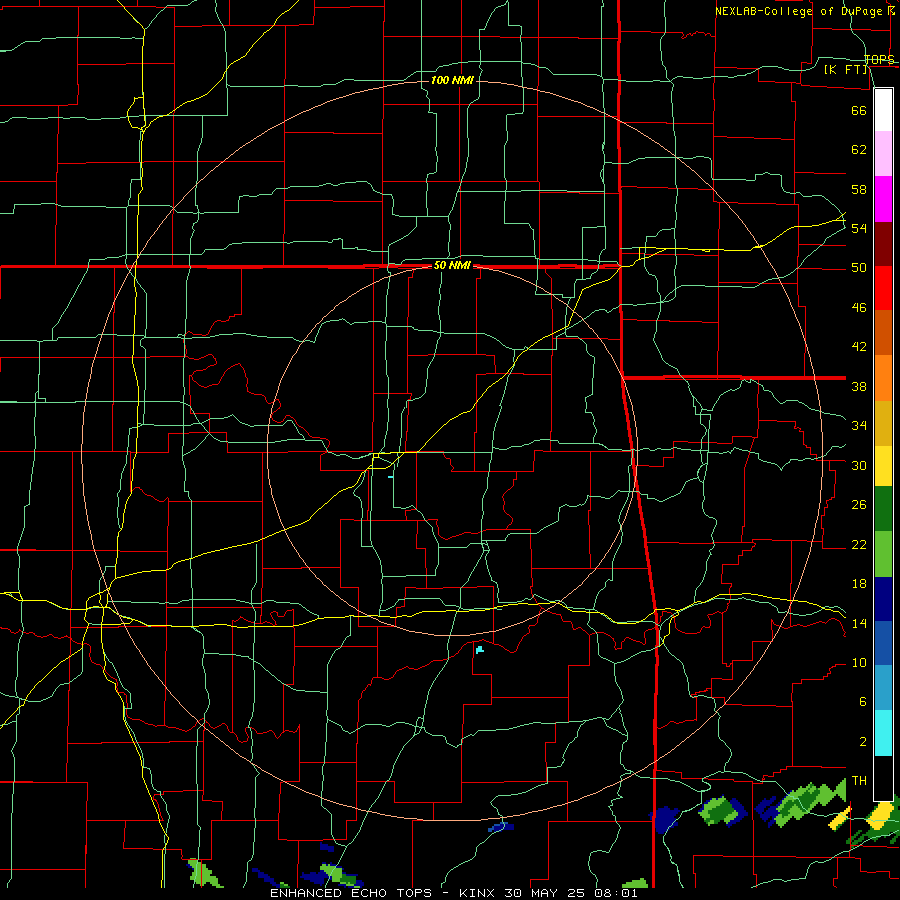The width and height of the screenshot is (900, 900).
Task: Select the navy blue legend swatch
Action: tap(883, 599)
